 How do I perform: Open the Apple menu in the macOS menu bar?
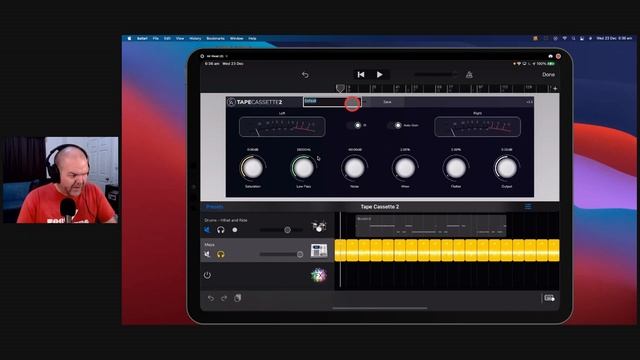[129, 38]
